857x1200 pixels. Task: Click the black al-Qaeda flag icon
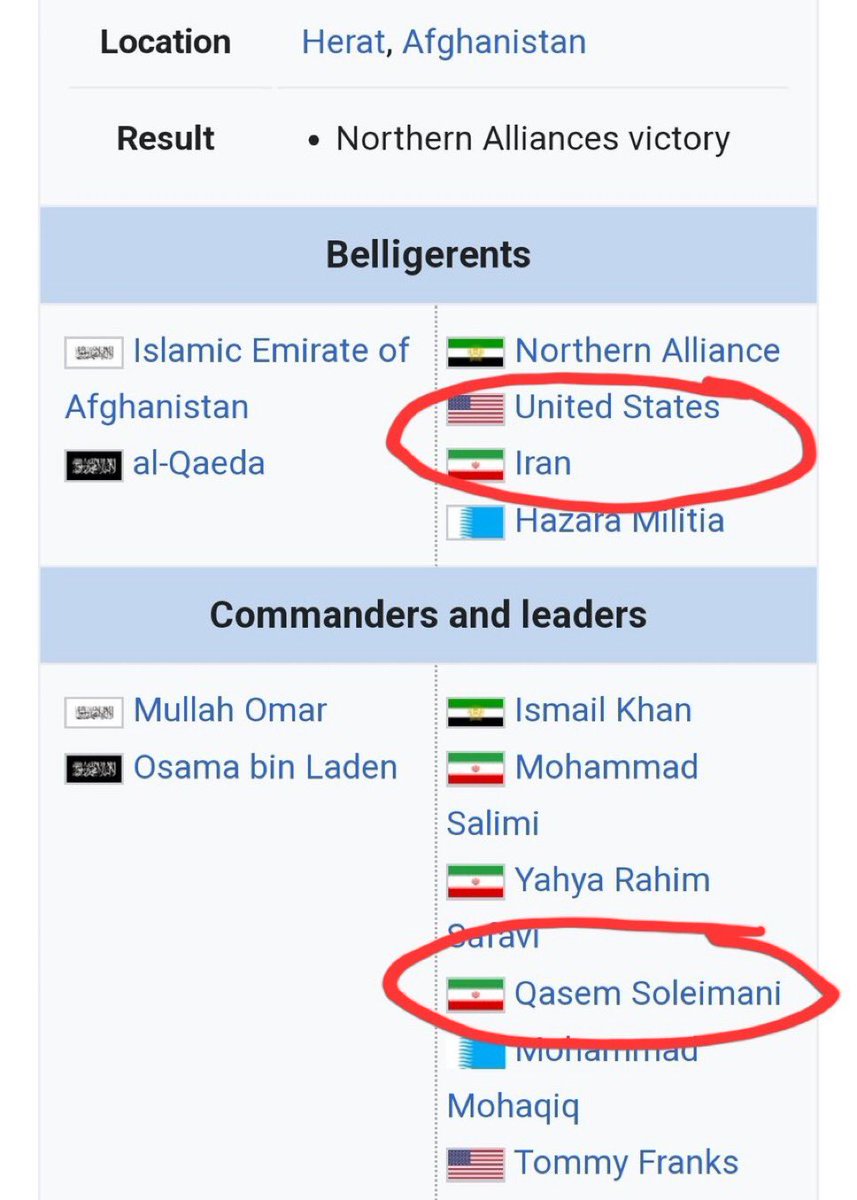(94, 465)
